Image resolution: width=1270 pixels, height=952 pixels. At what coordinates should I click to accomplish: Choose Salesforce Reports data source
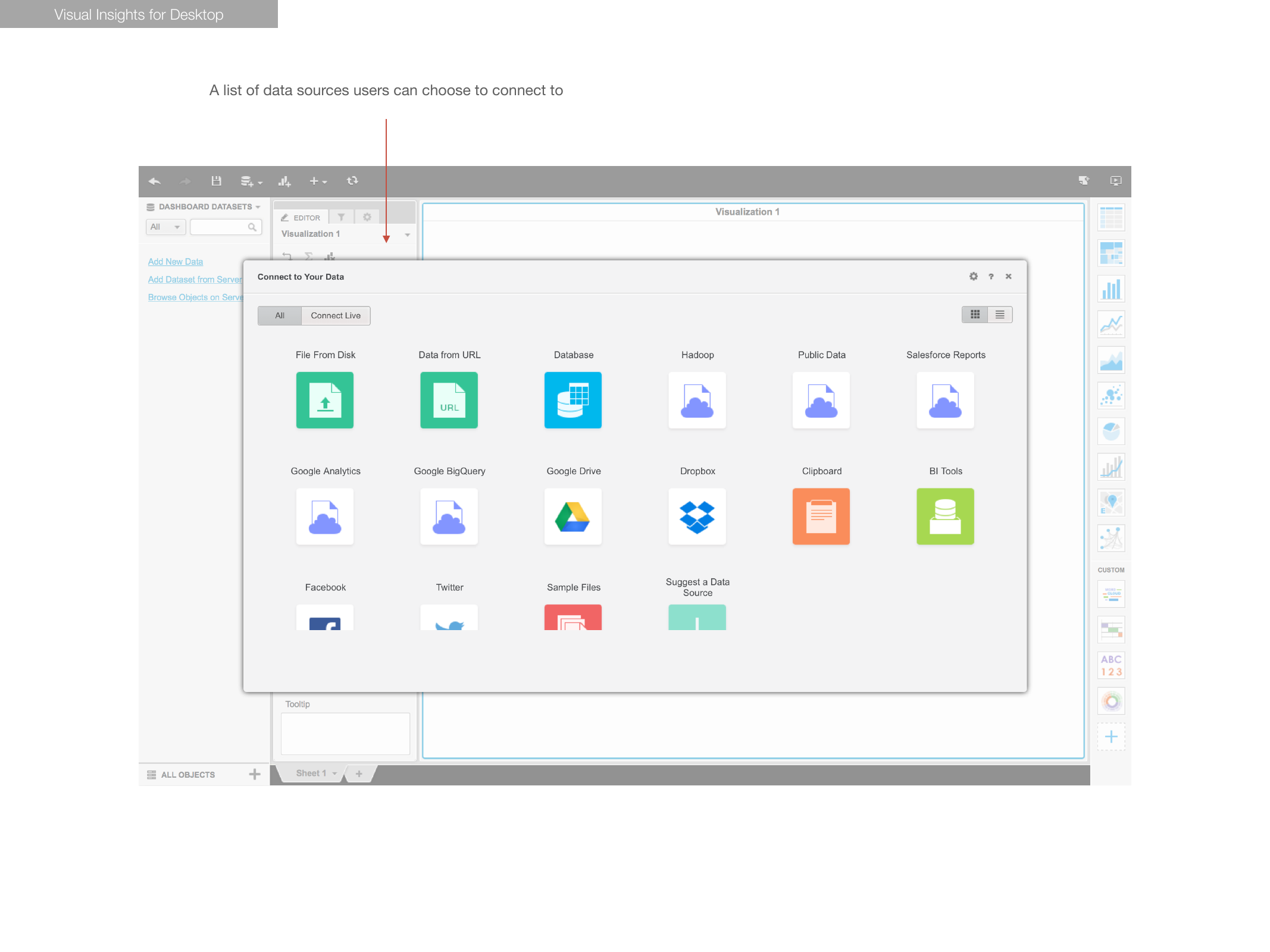pos(945,400)
